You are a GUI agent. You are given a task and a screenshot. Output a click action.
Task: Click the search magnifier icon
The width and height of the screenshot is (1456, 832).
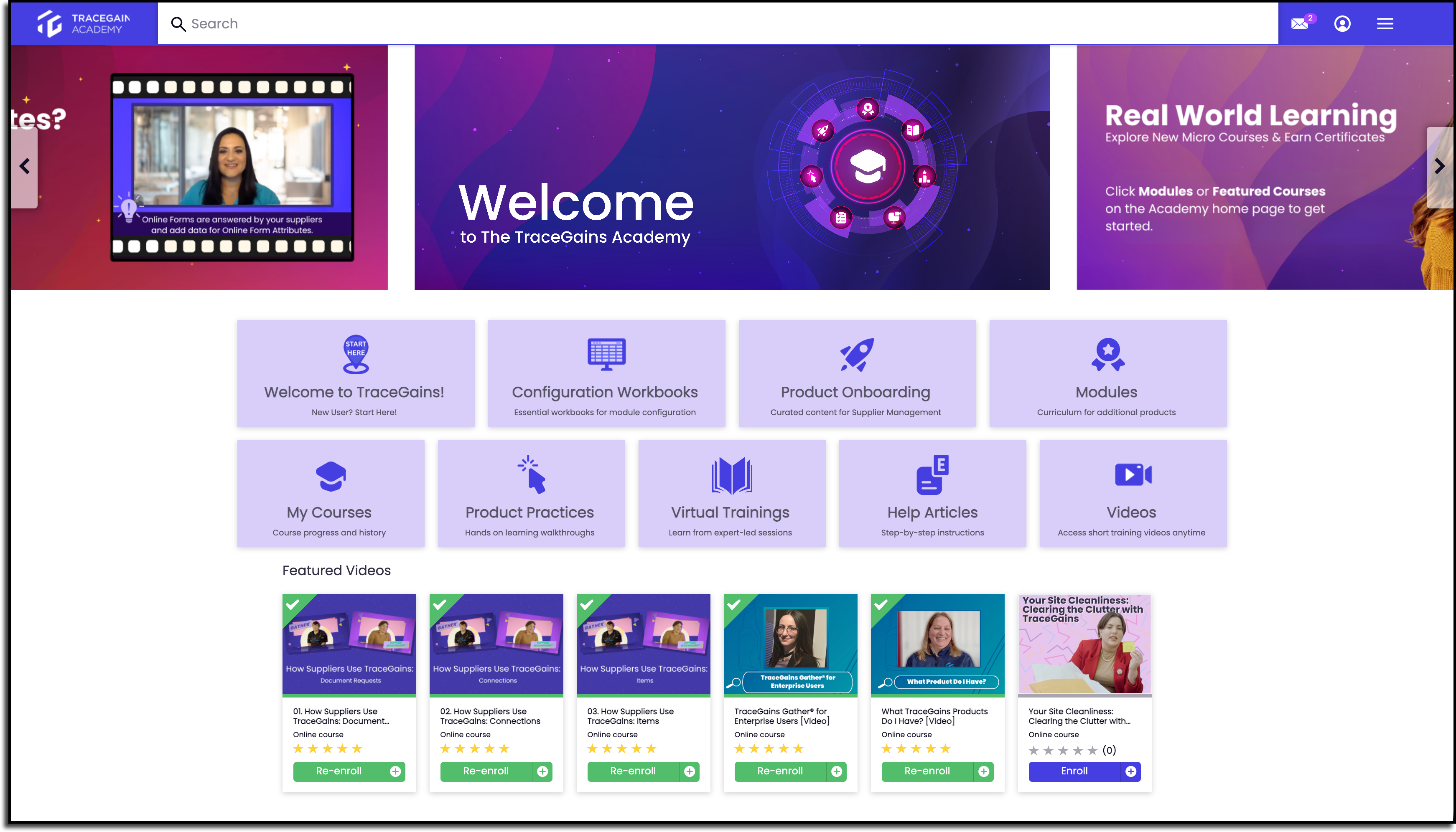(178, 24)
